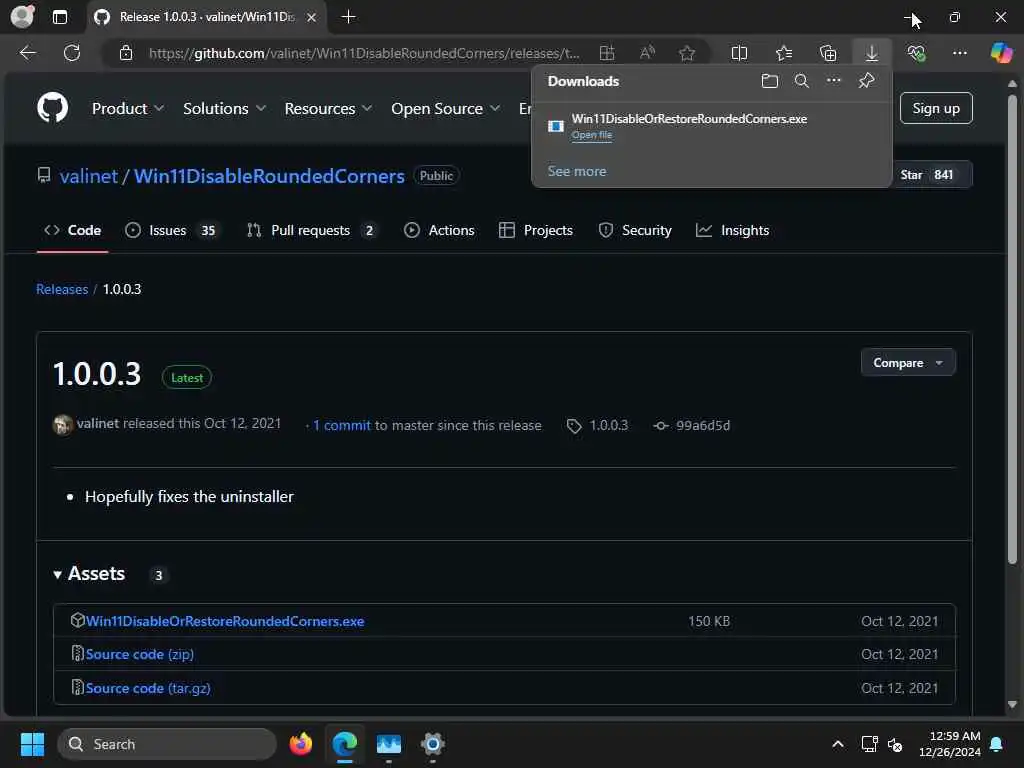Pin the Downloads panel
This screenshot has width=1024, height=768.
(866, 80)
